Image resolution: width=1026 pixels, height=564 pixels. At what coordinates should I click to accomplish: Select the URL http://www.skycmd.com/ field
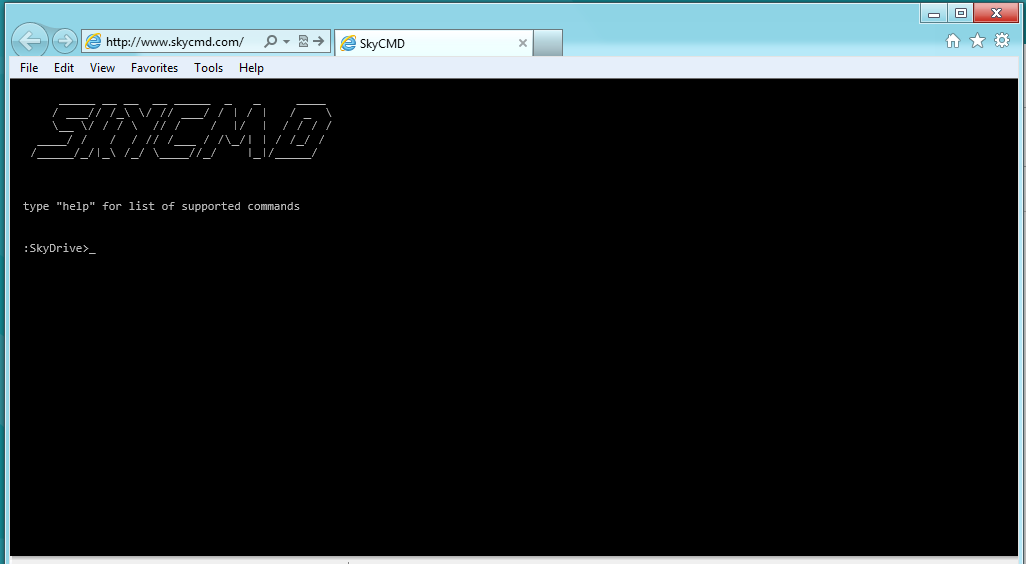pos(175,42)
